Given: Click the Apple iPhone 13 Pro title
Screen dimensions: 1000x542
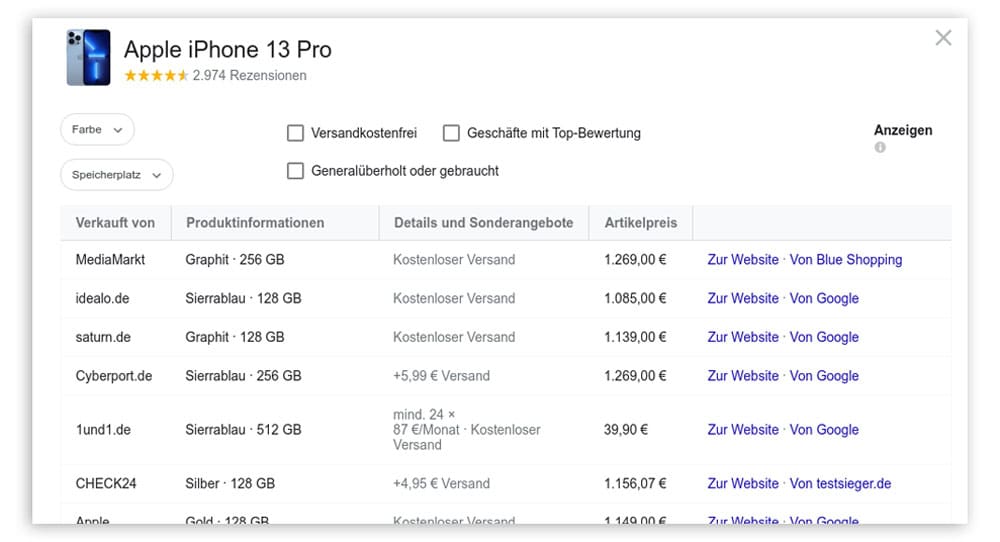Looking at the screenshot, I should click(228, 49).
